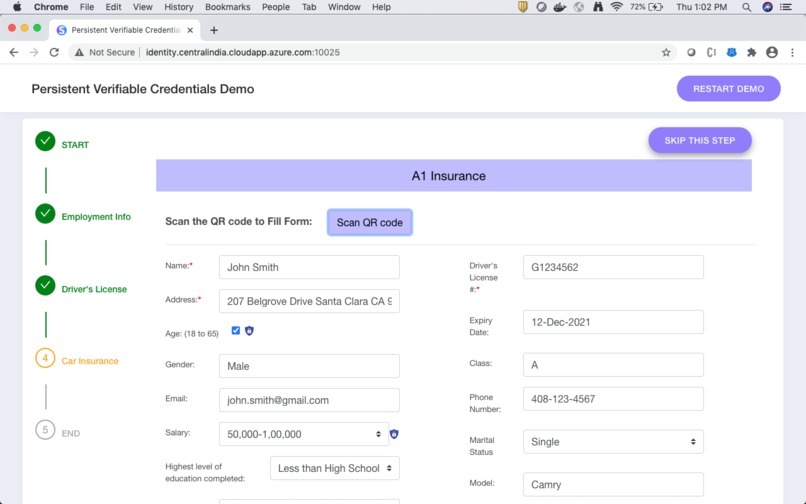Click the Driver's License step label
The image size is (806, 504).
tap(94, 289)
